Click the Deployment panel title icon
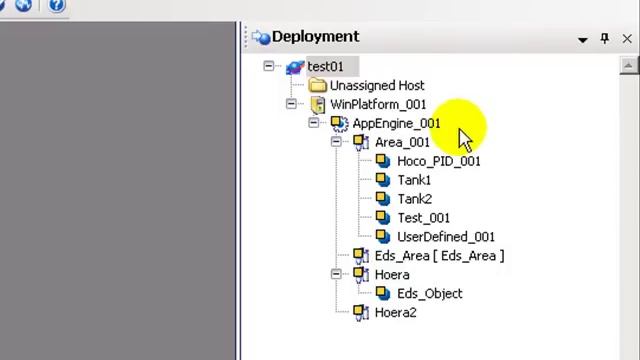Viewport: 640px width, 360px height. (x=261, y=37)
